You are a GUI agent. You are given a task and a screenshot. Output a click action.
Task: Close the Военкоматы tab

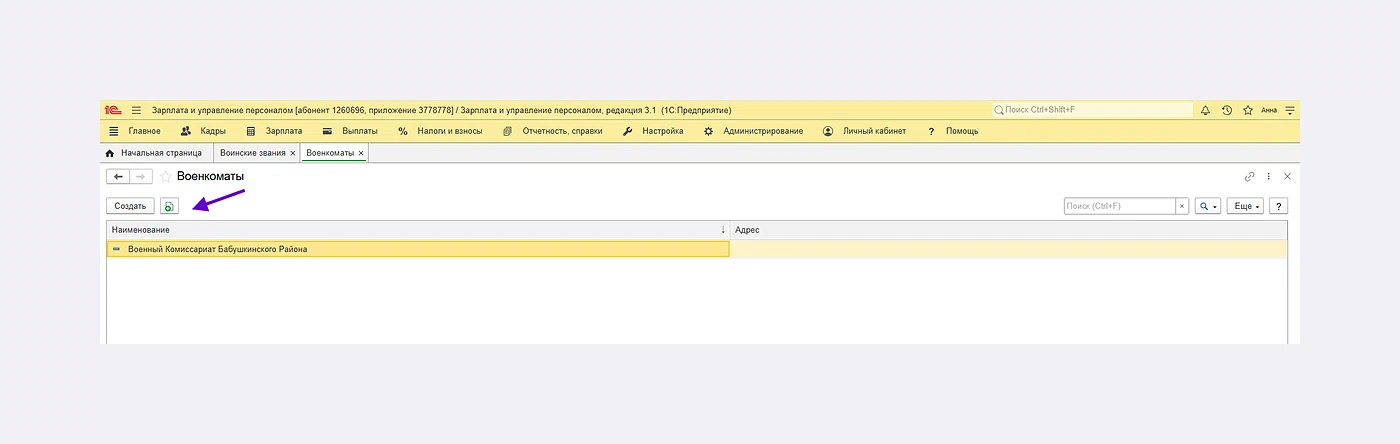[x=361, y=153]
